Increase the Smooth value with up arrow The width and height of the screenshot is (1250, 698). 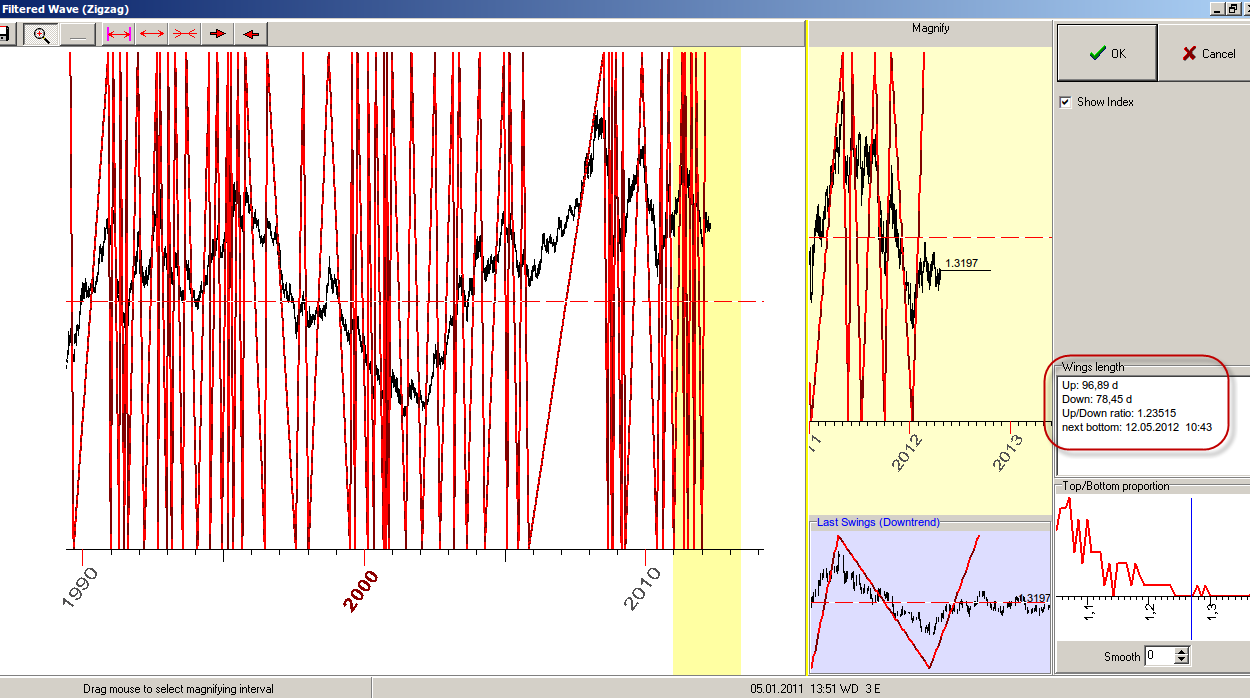pos(1182,652)
